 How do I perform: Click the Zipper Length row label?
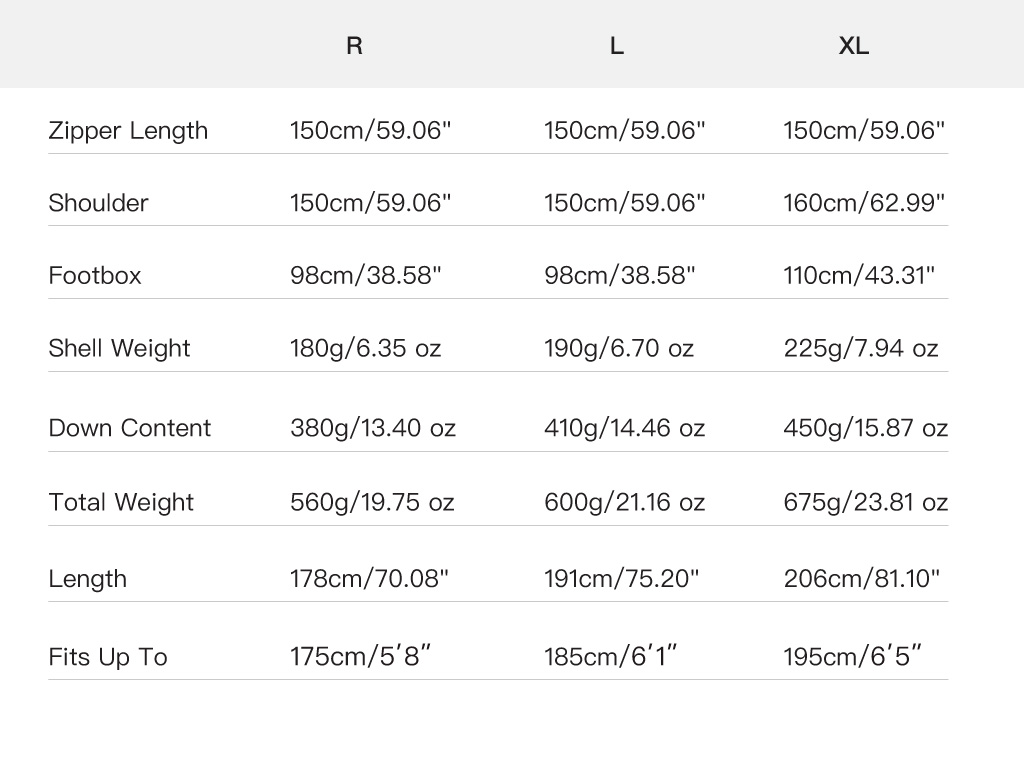[128, 131]
